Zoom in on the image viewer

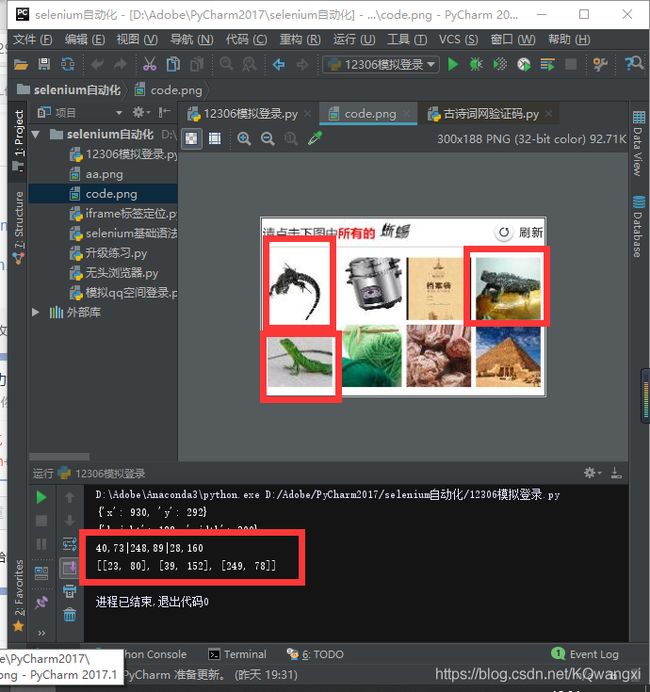pyautogui.click(x=244, y=139)
